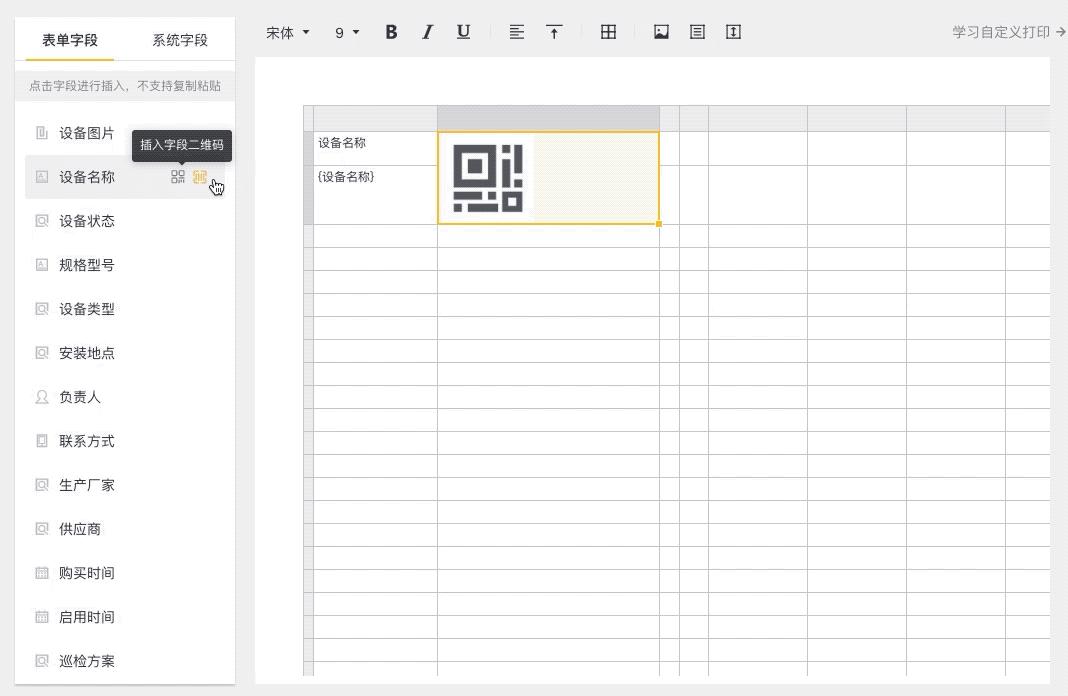Click the vertical top align icon
The width and height of the screenshot is (1068, 696).
click(554, 32)
